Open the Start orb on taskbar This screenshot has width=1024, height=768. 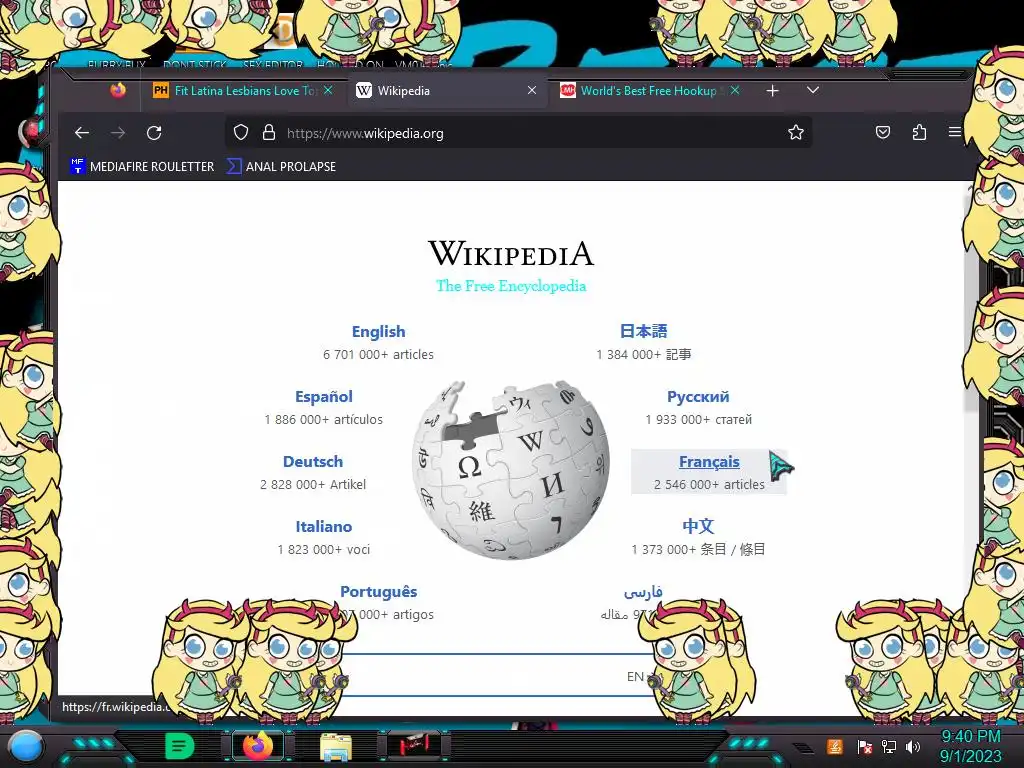[x=25, y=746]
